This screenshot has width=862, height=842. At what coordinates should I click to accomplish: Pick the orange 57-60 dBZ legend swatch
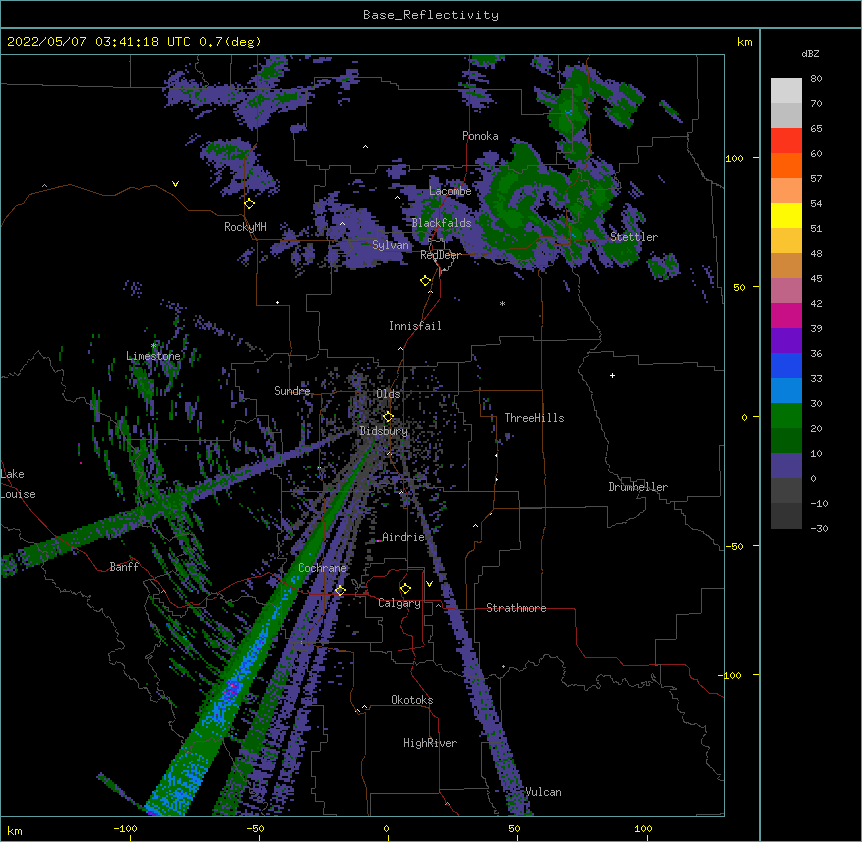coord(786,165)
